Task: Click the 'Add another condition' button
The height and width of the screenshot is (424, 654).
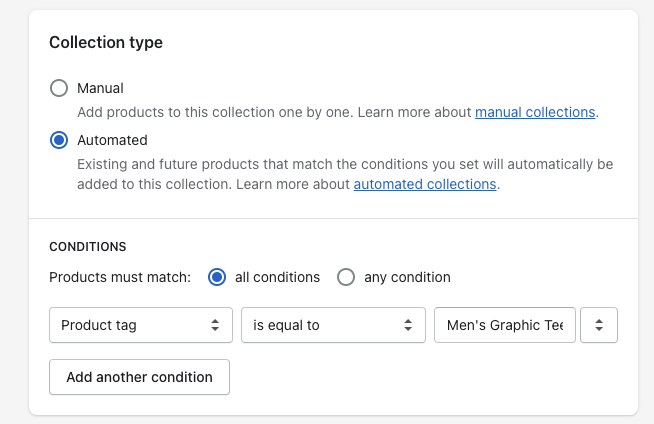Action: point(139,377)
